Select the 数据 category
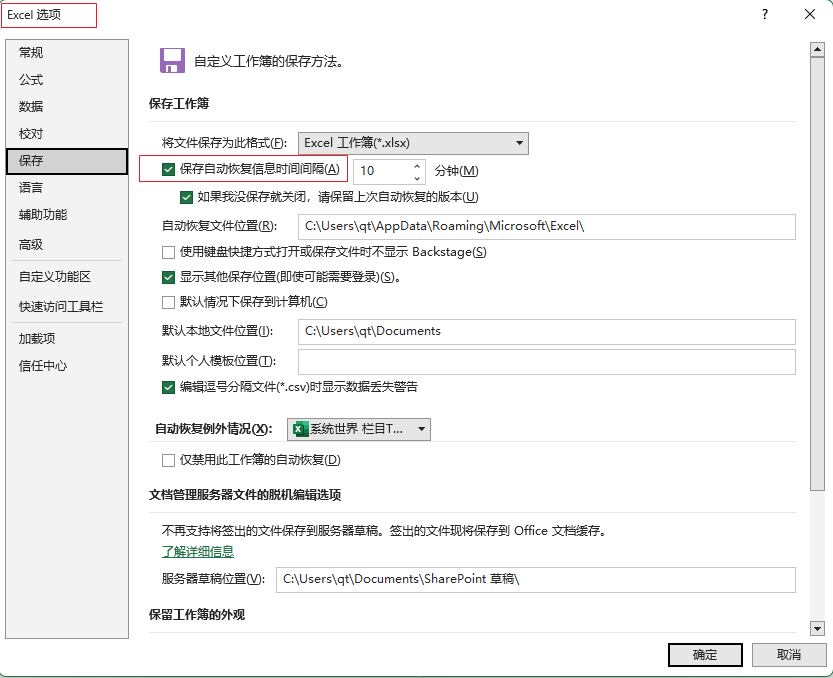The width and height of the screenshot is (833, 678). 67,106
